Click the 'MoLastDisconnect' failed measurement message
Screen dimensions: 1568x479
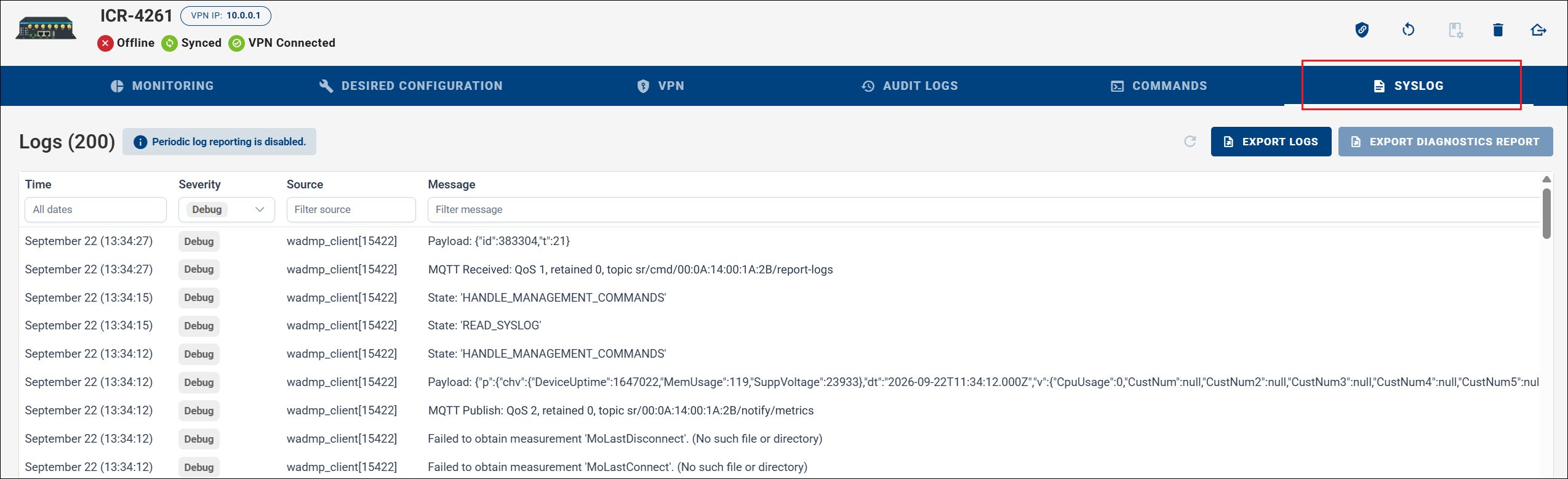(x=625, y=439)
